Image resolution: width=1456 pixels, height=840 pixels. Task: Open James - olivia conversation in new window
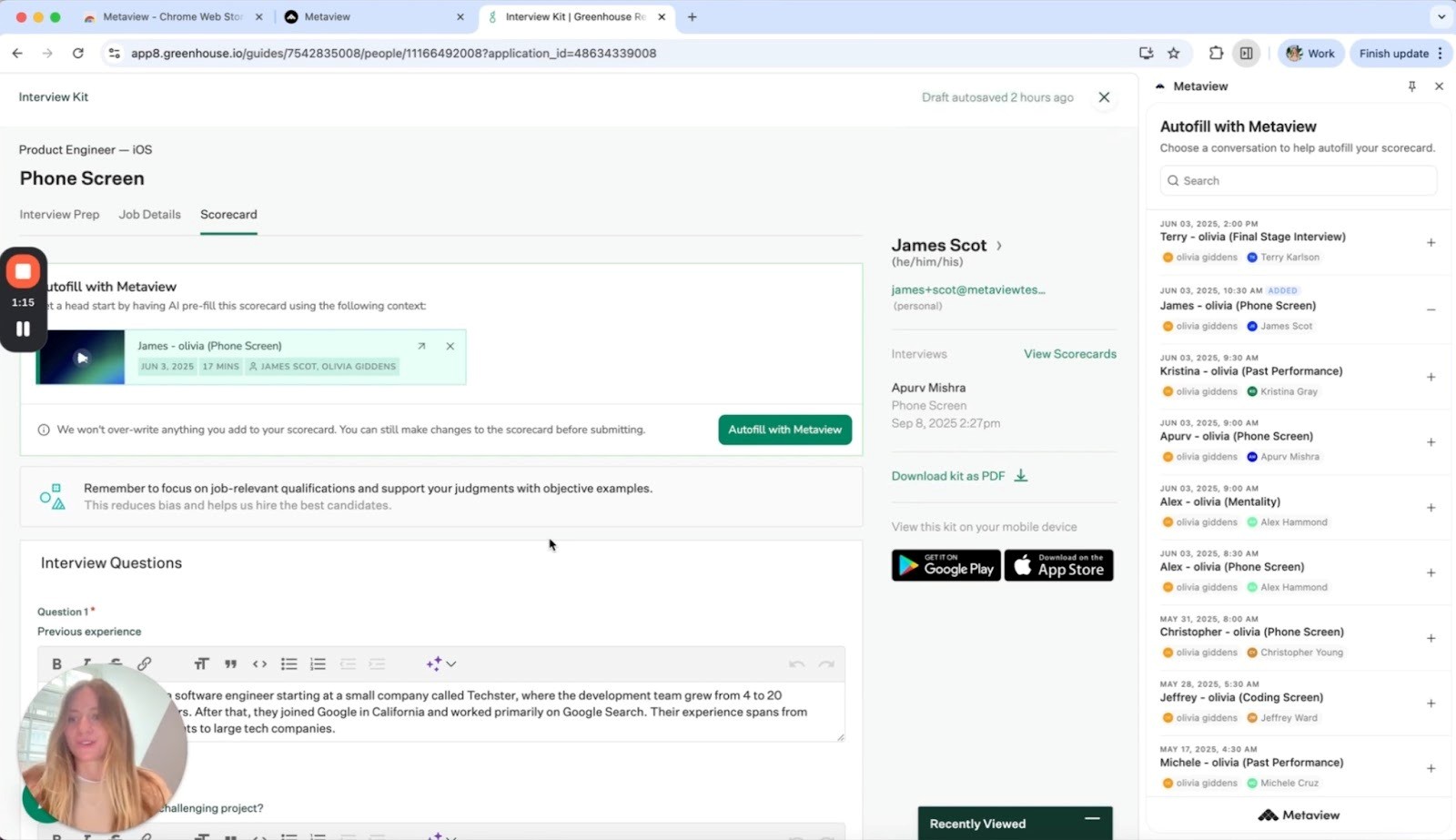[421, 346]
